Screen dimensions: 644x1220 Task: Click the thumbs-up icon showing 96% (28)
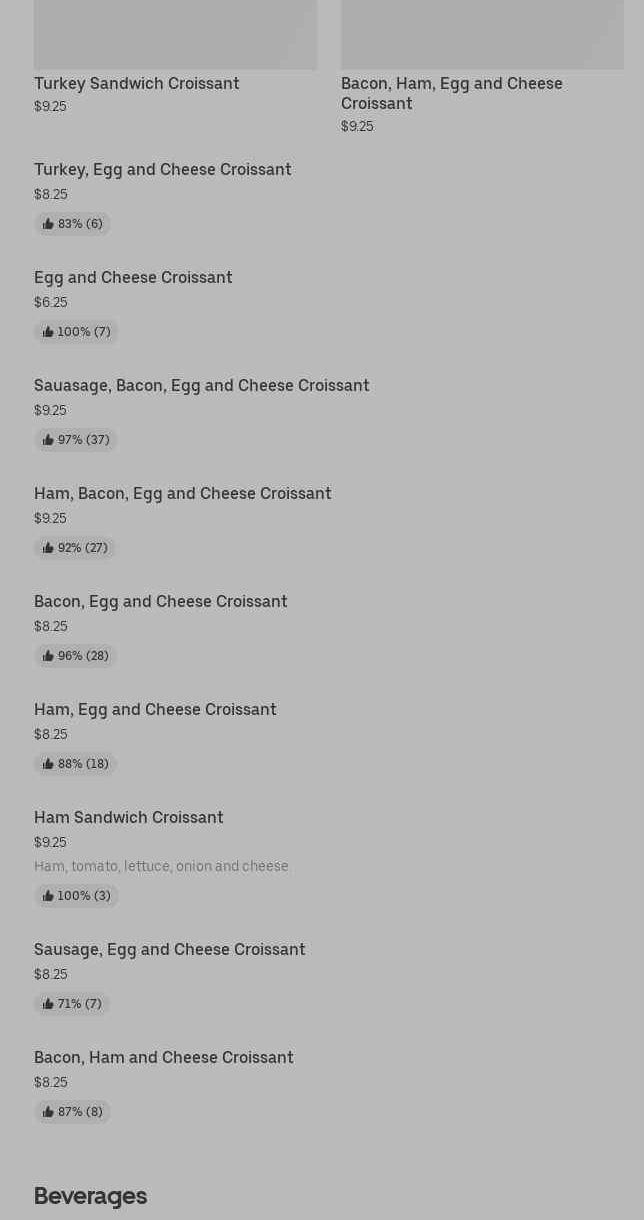(48, 656)
